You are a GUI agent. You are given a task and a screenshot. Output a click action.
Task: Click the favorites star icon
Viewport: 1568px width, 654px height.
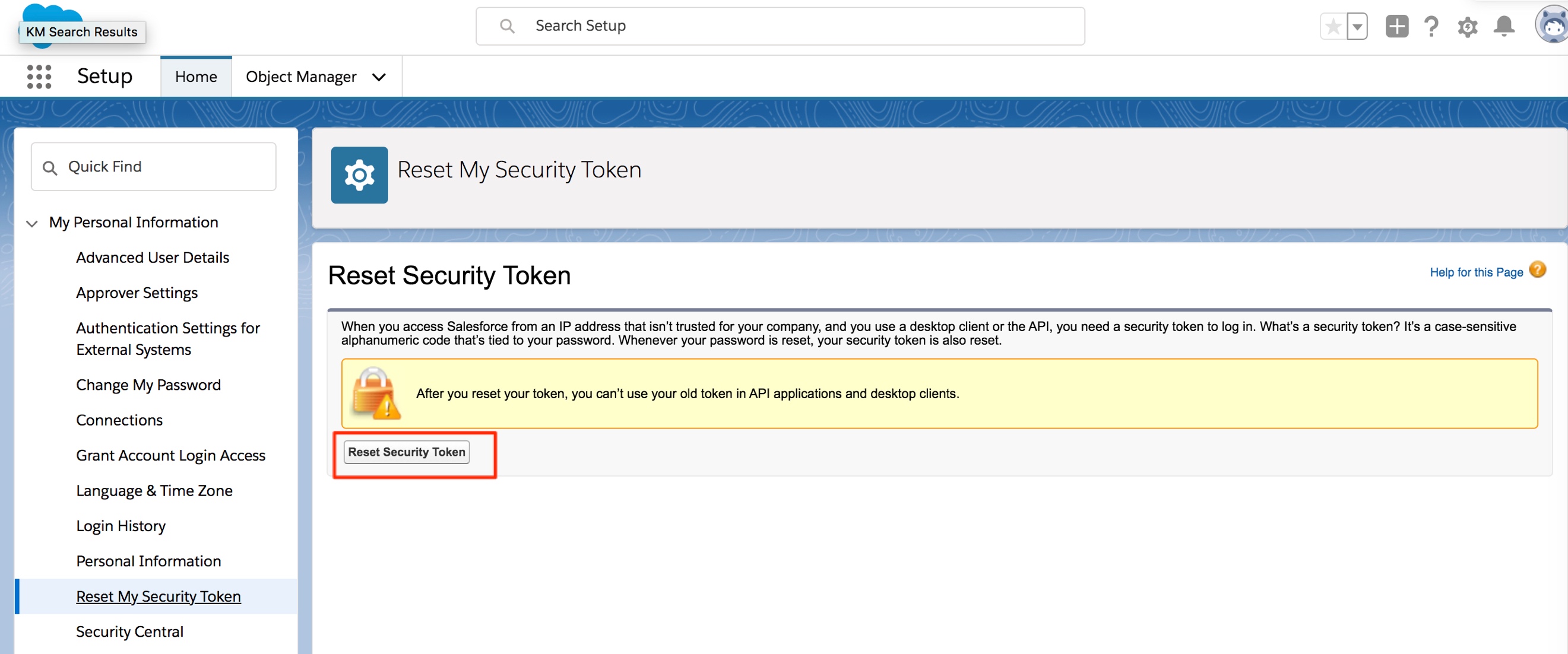(1332, 26)
